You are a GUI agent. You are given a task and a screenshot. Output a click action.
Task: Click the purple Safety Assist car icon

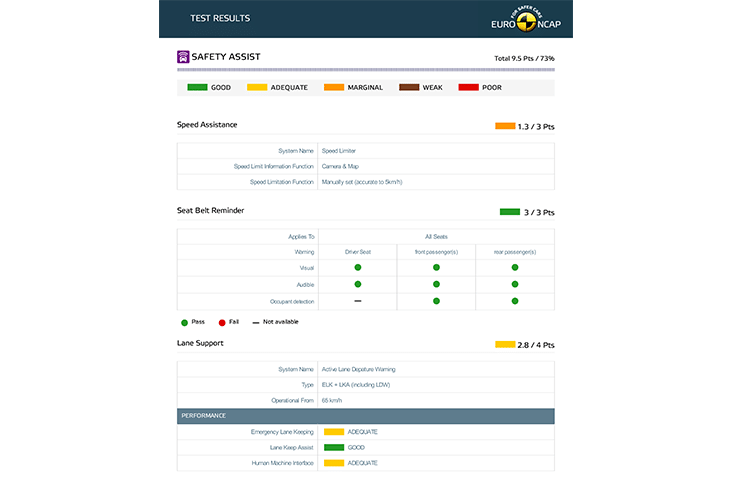183,57
